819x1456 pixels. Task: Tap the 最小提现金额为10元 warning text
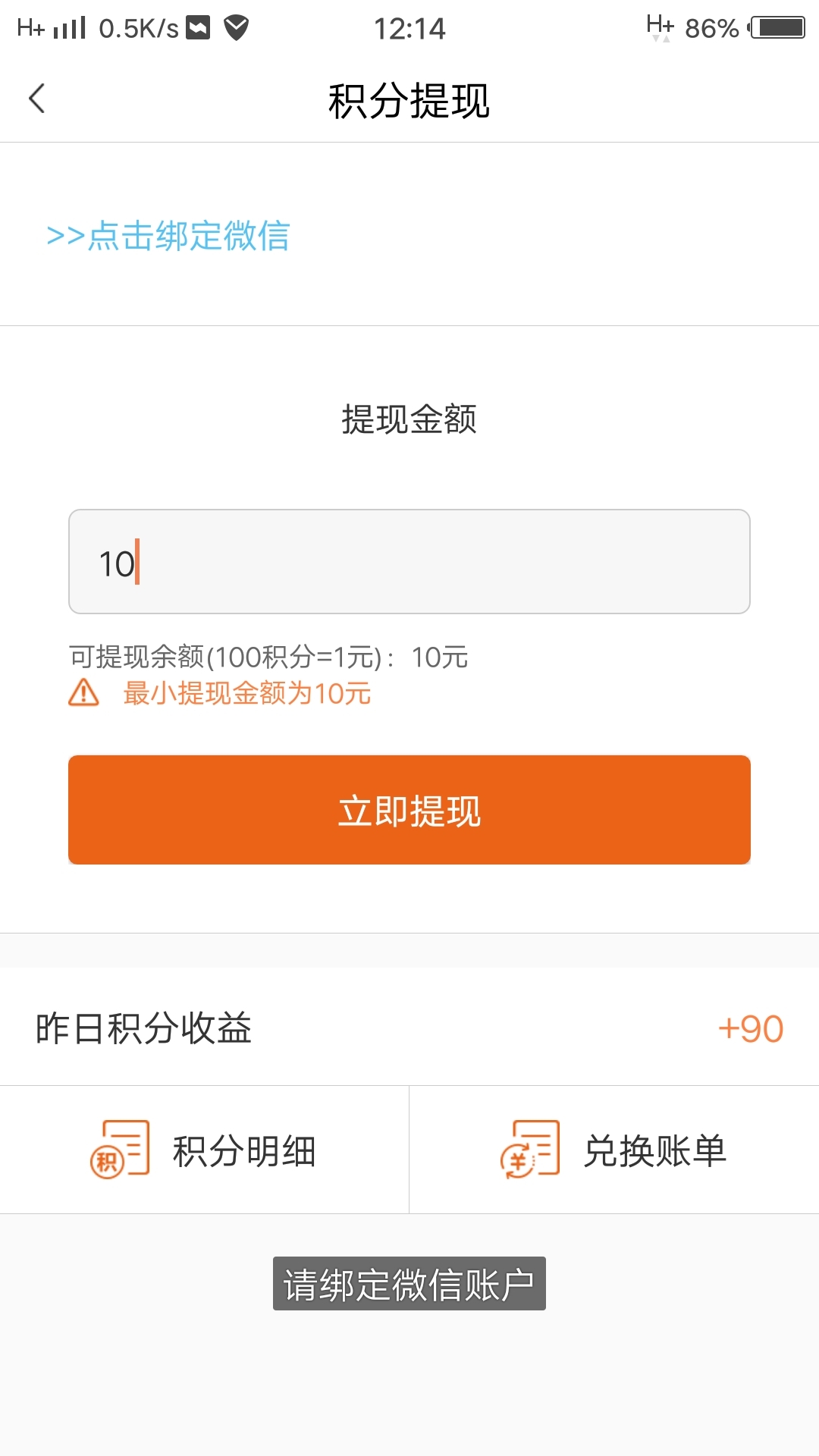pyautogui.click(x=247, y=693)
